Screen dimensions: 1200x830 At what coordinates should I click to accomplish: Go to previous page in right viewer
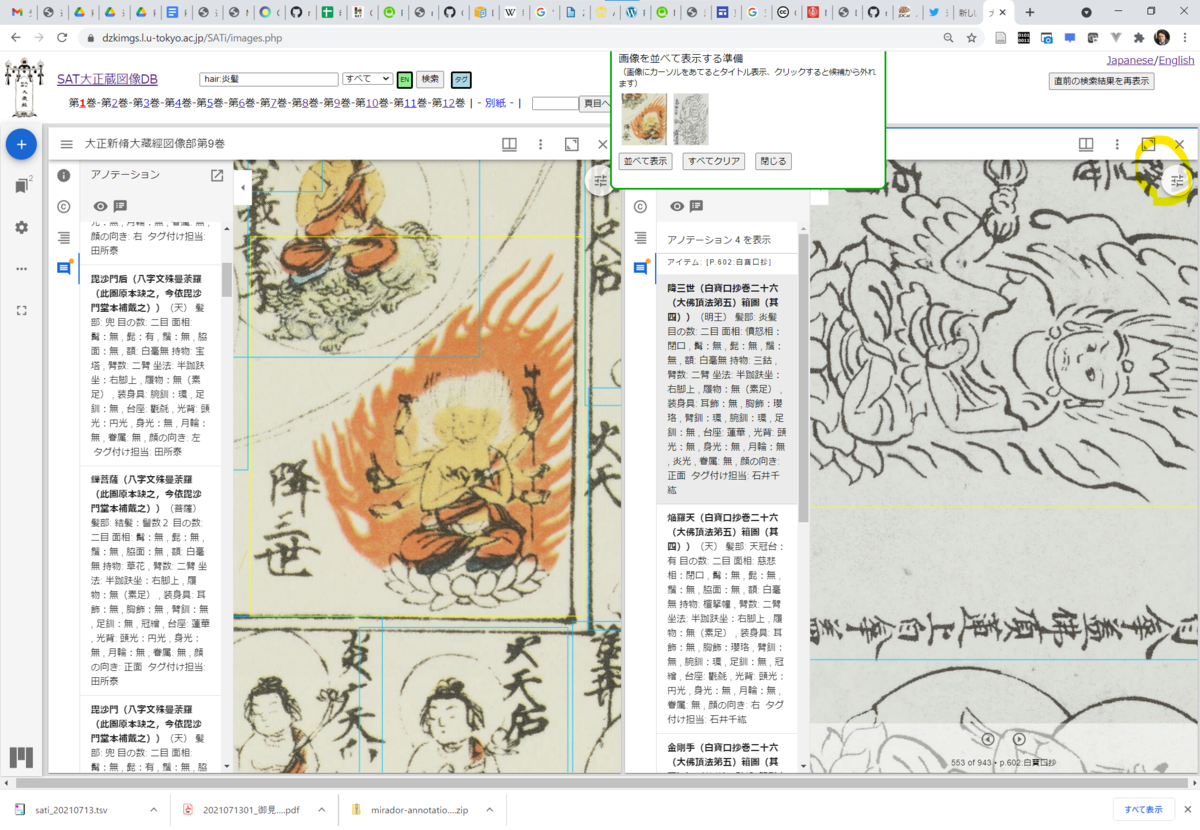click(988, 739)
